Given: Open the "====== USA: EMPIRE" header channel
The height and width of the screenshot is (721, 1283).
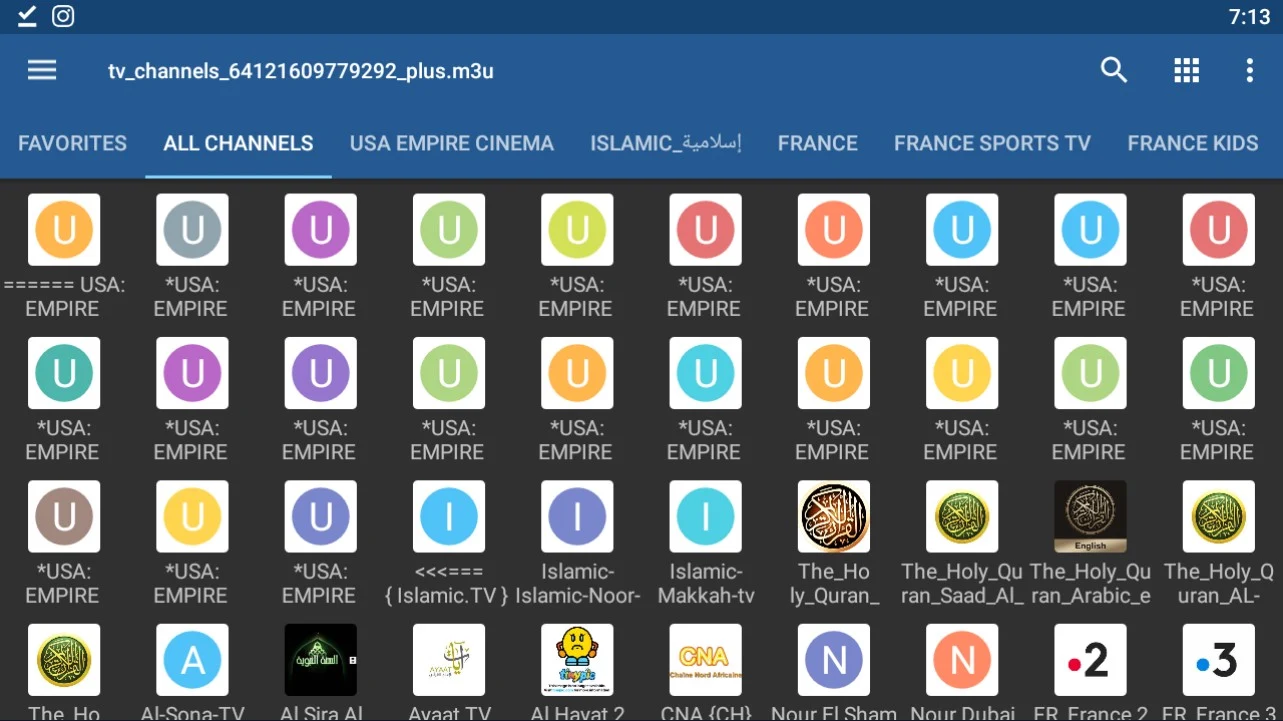Looking at the screenshot, I should [x=64, y=257].
